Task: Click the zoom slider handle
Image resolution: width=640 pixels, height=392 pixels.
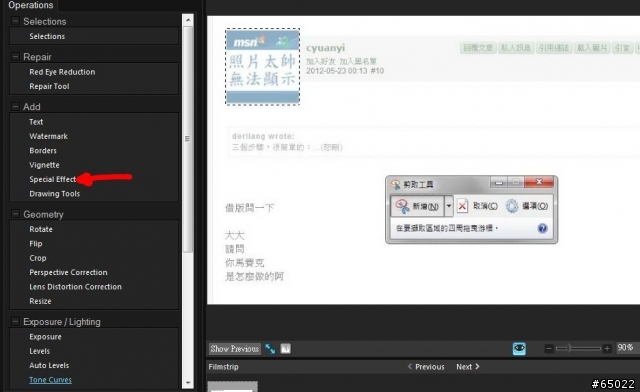Action: click(x=569, y=348)
